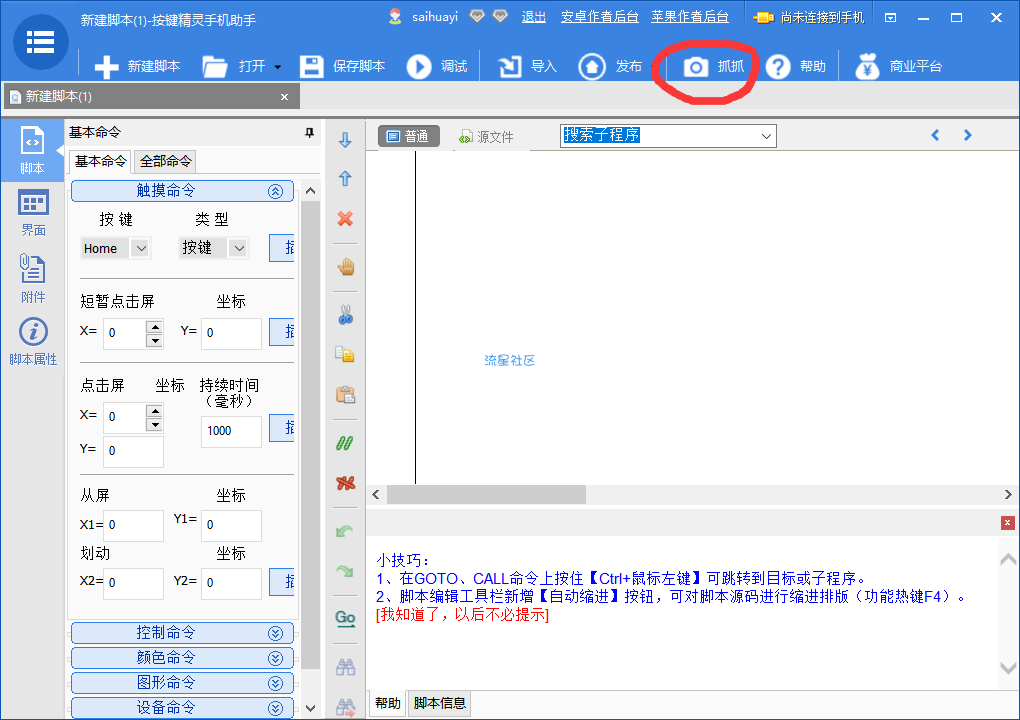This screenshot has width=1020, height=720.
Task: Open the 界面 panel in the sidebar
Action: (33, 213)
